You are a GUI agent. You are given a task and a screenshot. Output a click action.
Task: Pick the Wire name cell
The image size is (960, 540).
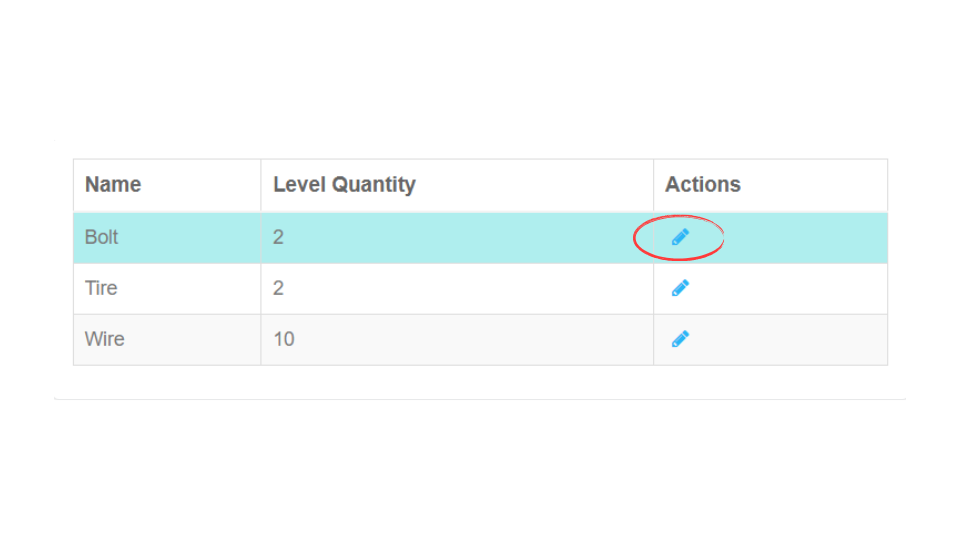(105, 339)
